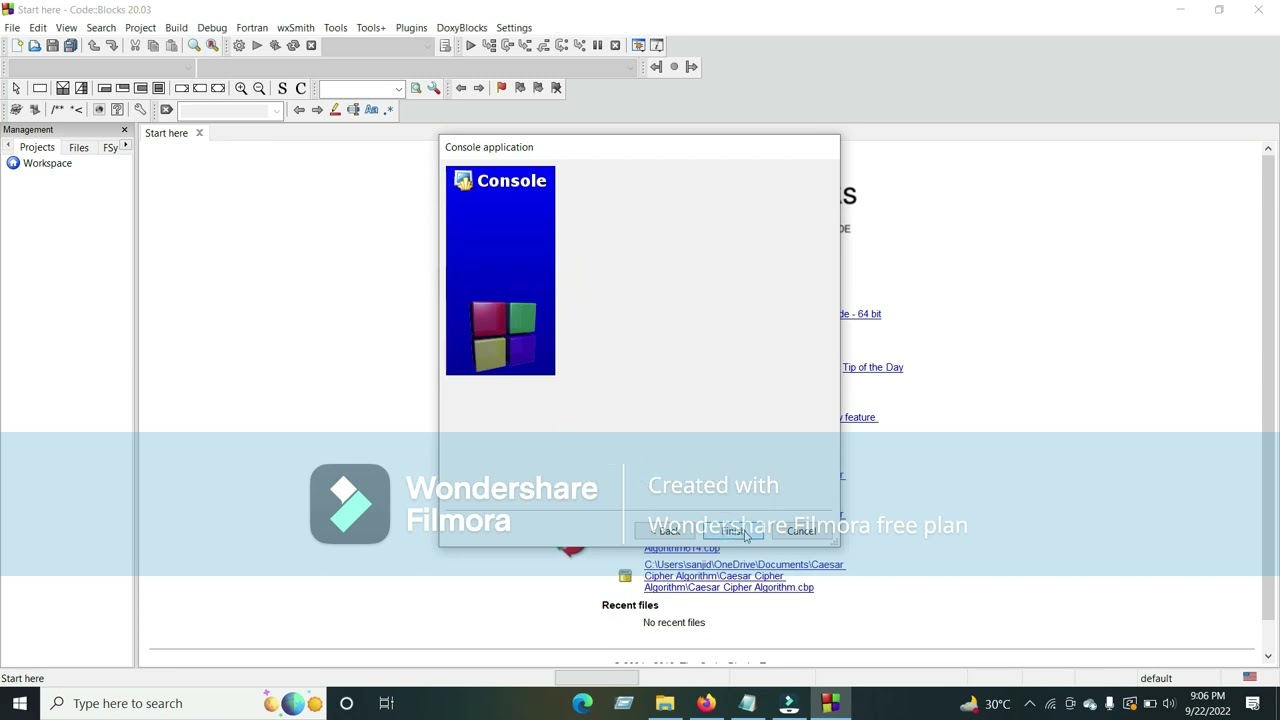Screen dimensions: 1280x720
Task: Click the S toggle source icon
Action: pyautogui.click(x=282, y=89)
